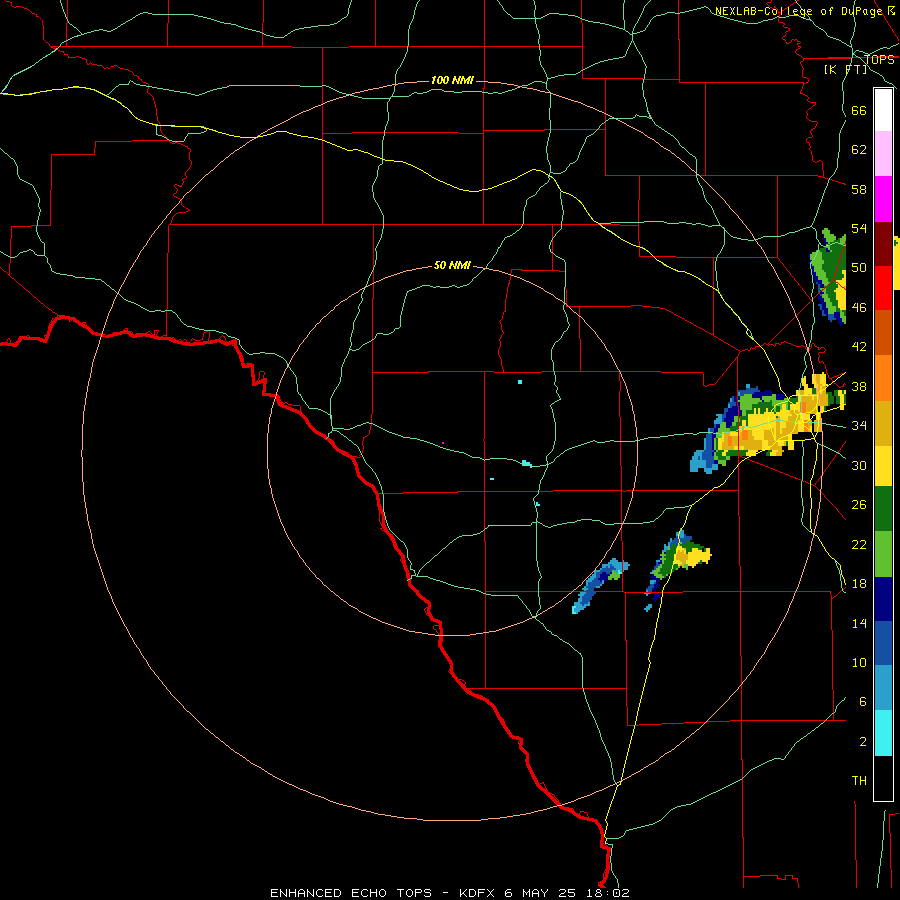Click the green echo cell at the far northeast edge
This screenshot has width=900, height=900.
[829, 276]
